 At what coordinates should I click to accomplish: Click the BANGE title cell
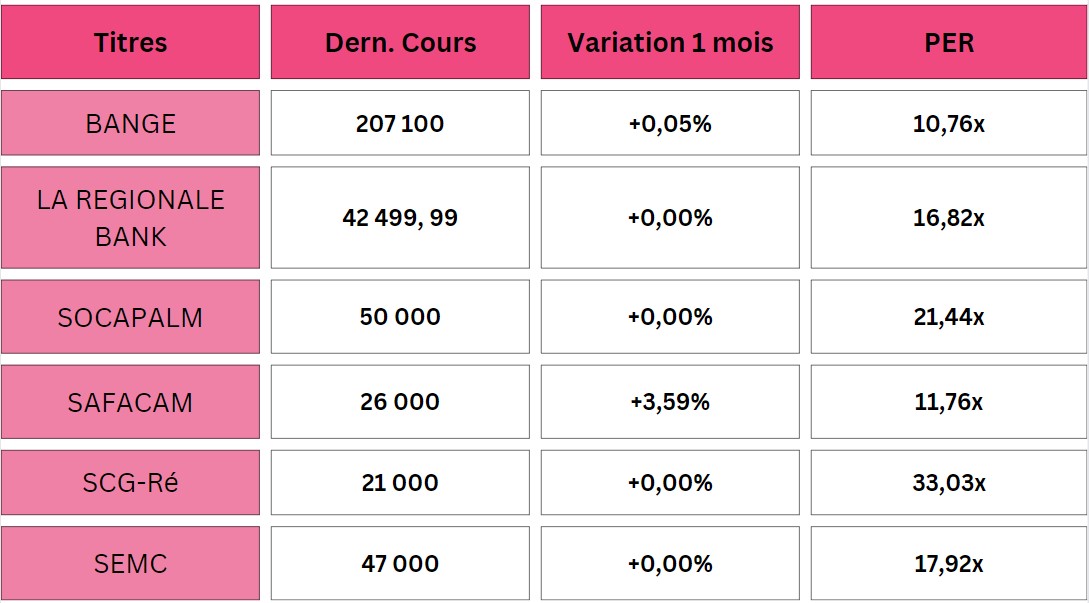pos(130,123)
